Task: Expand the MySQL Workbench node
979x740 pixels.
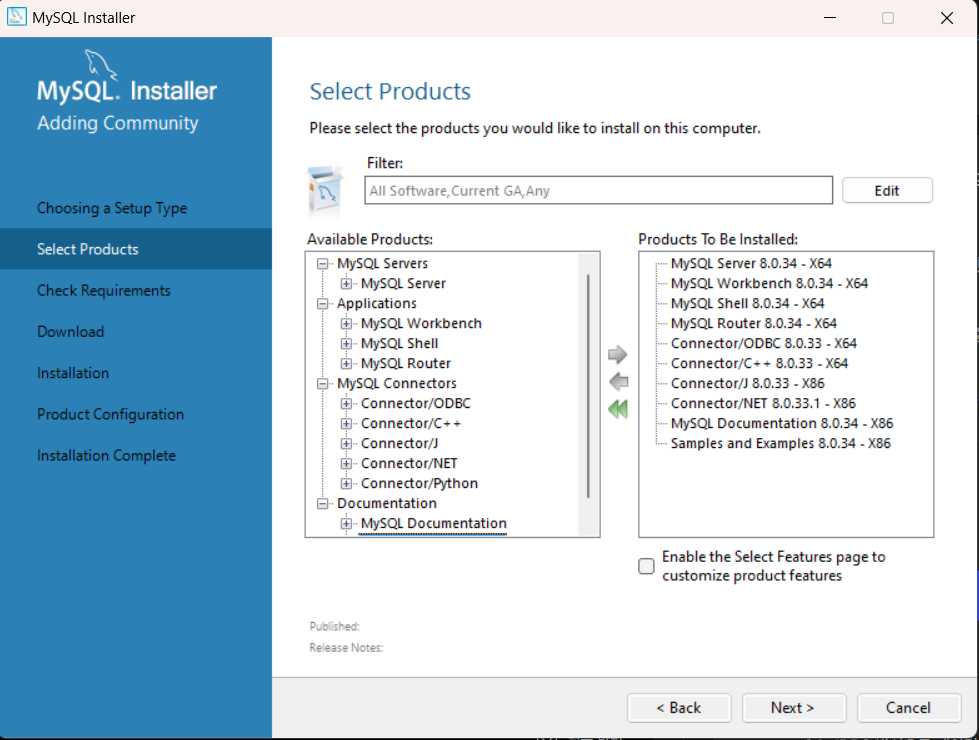Action: pos(346,323)
